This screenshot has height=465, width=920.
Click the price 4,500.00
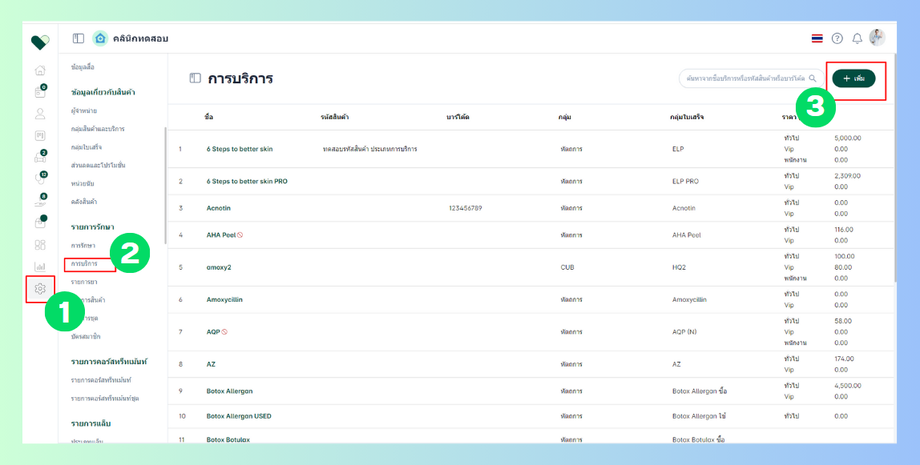847,386
